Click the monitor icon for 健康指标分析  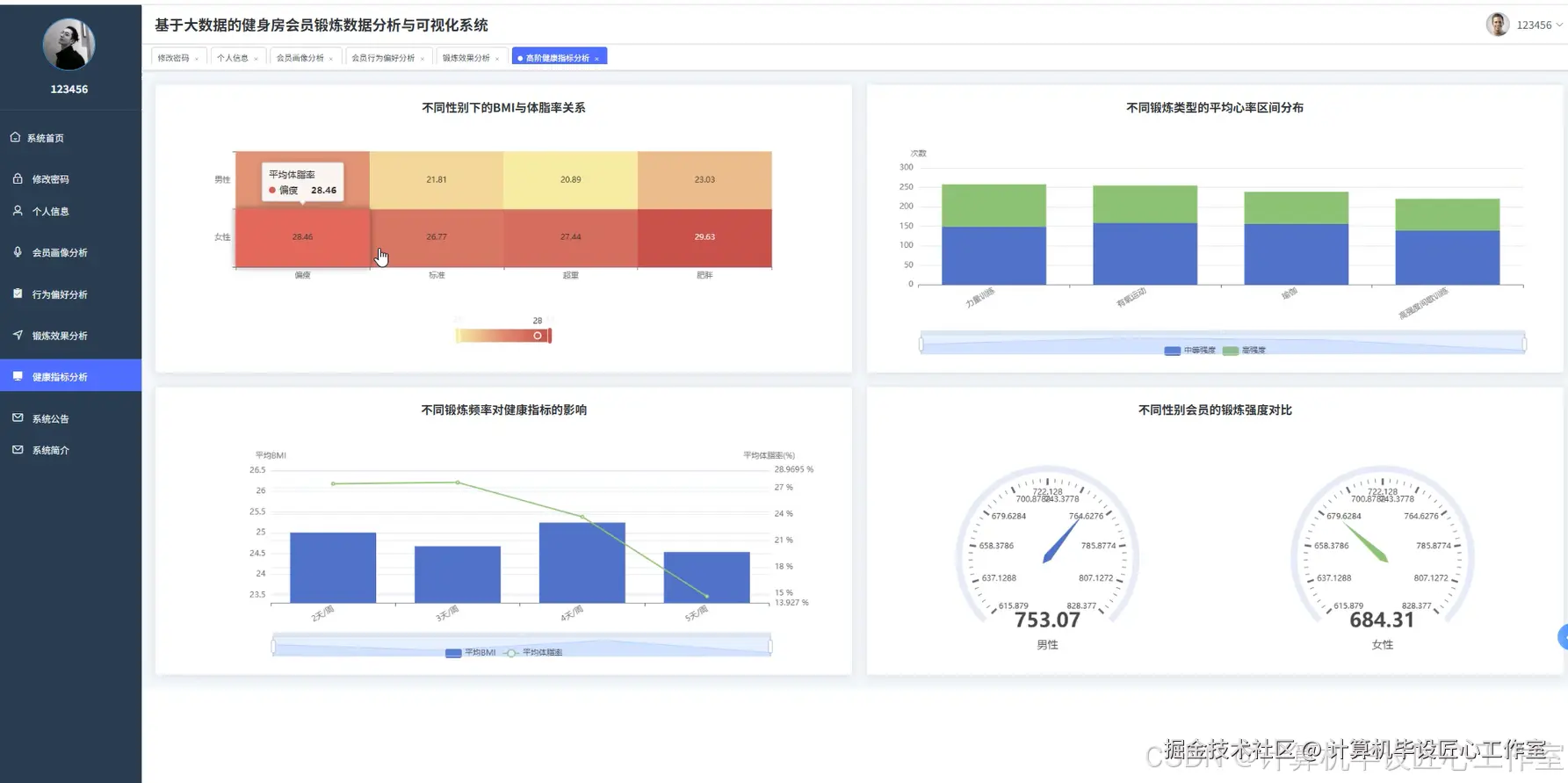coord(18,376)
